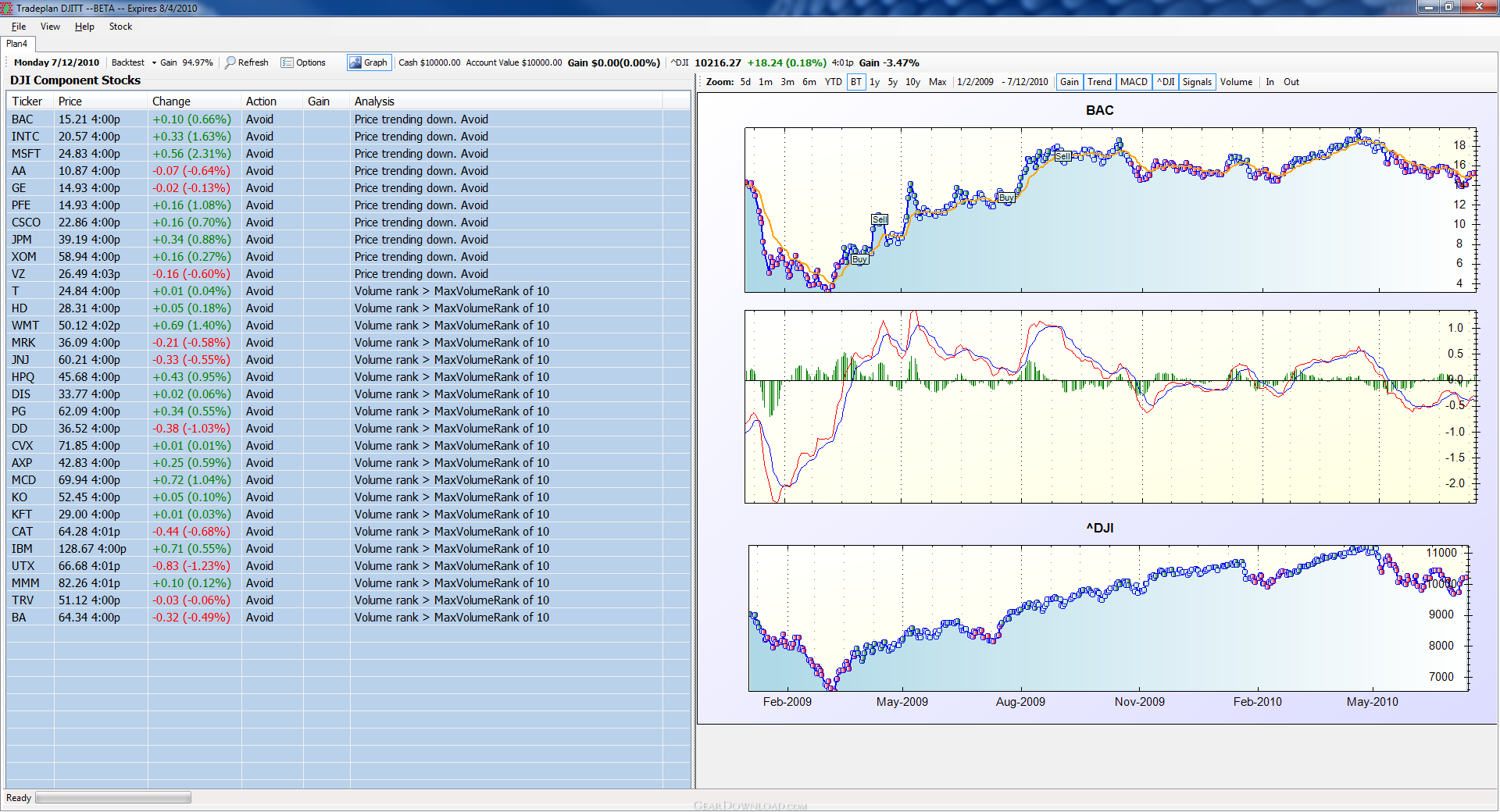Select the MSFT ticker row
1500x812 pixels.
pyautogui.click(x=348, y=154)
